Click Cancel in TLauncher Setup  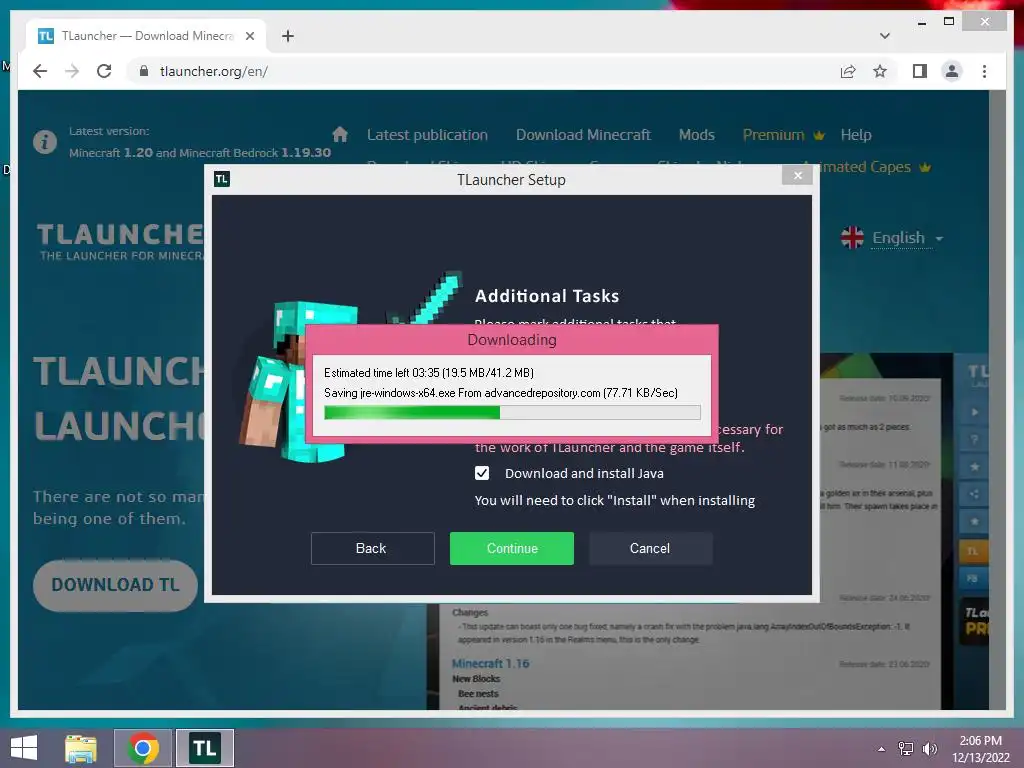click(x=650, y=548)
